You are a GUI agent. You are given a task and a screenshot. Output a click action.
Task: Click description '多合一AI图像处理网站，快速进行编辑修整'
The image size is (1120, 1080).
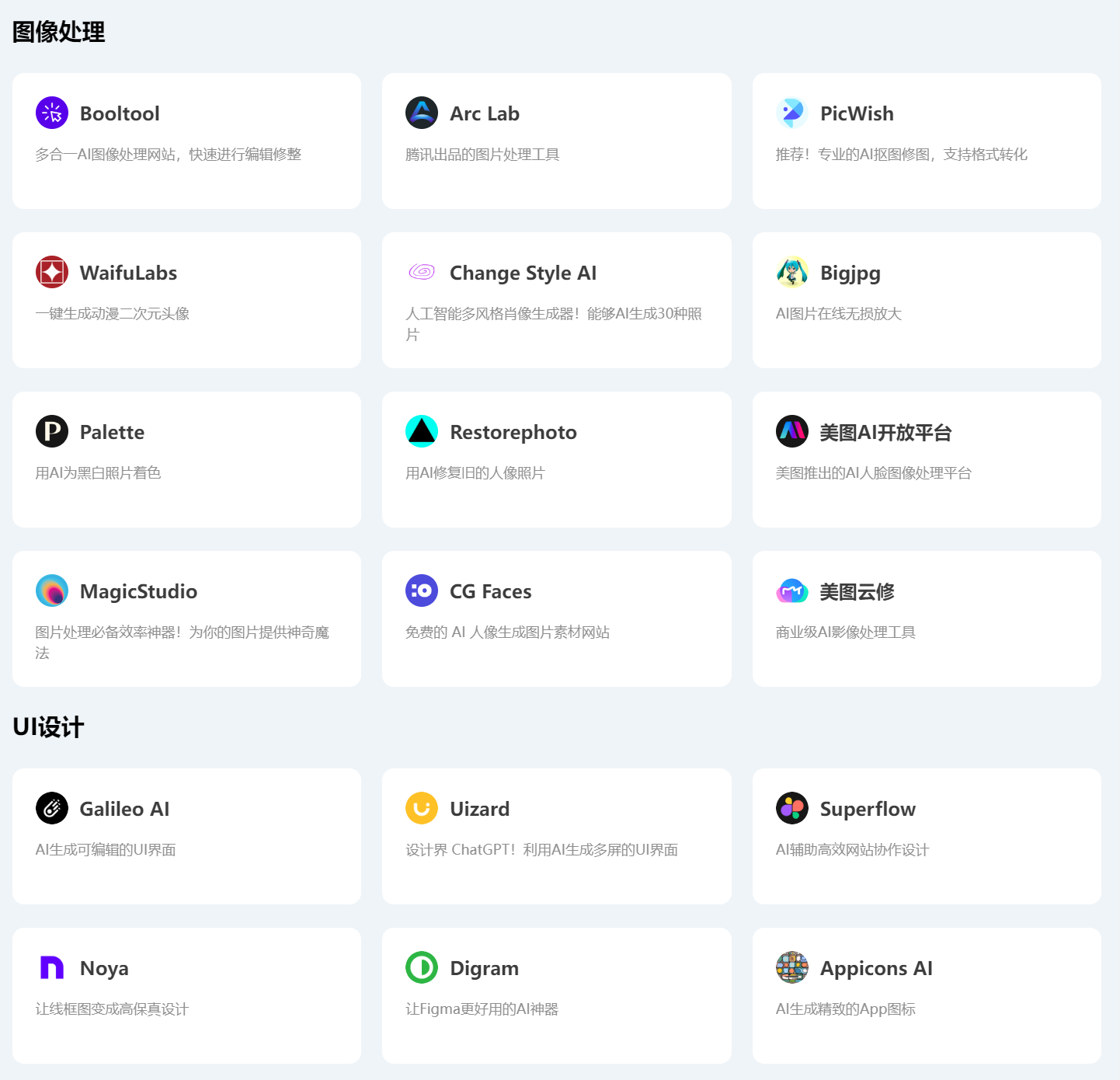[169, 155]
